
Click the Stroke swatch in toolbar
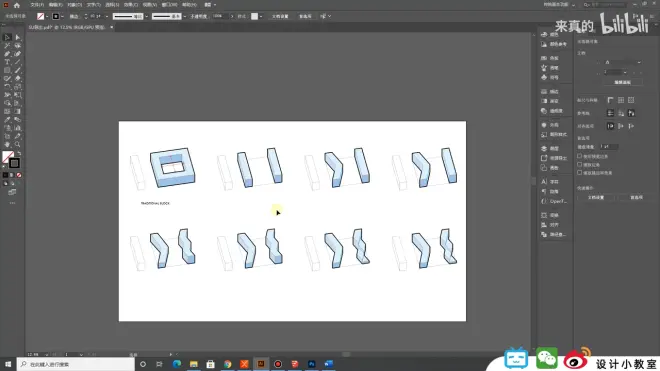[x=14, y=163]
